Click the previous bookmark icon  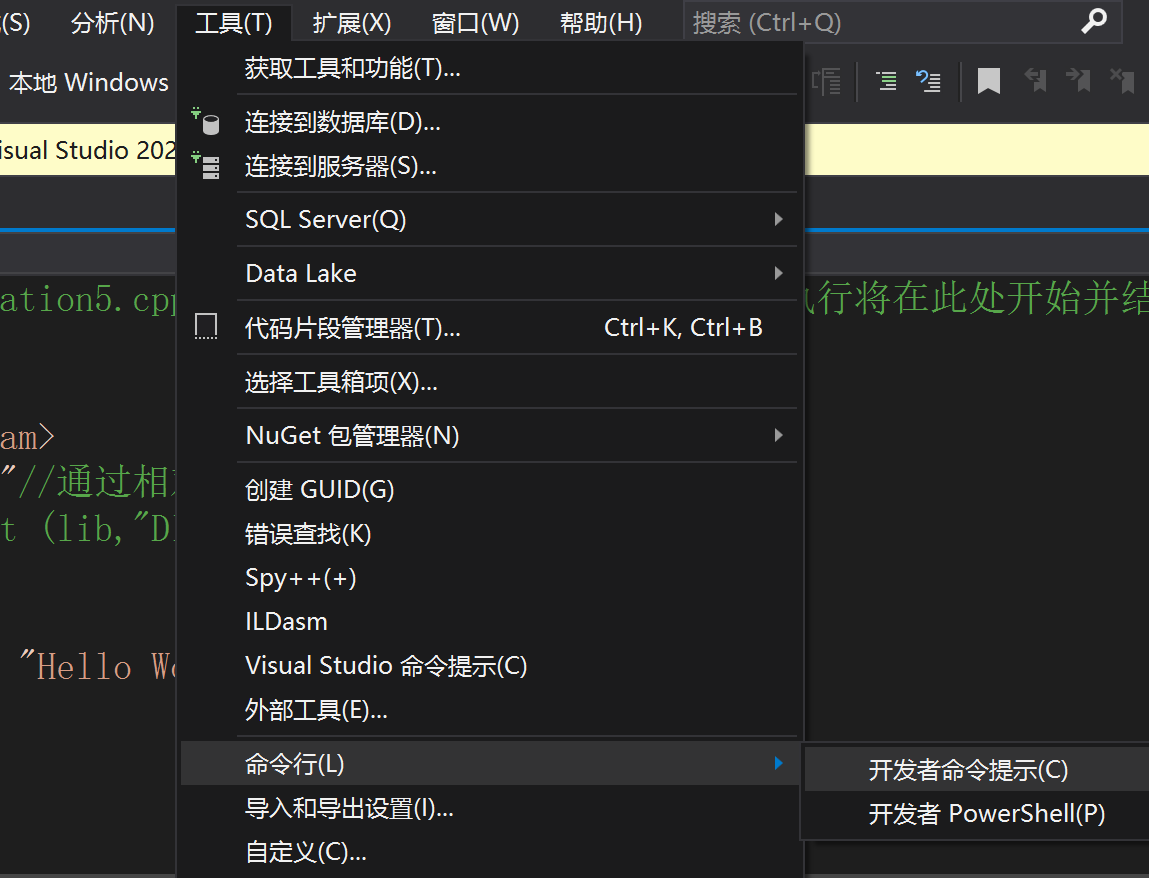(1035, 80)
